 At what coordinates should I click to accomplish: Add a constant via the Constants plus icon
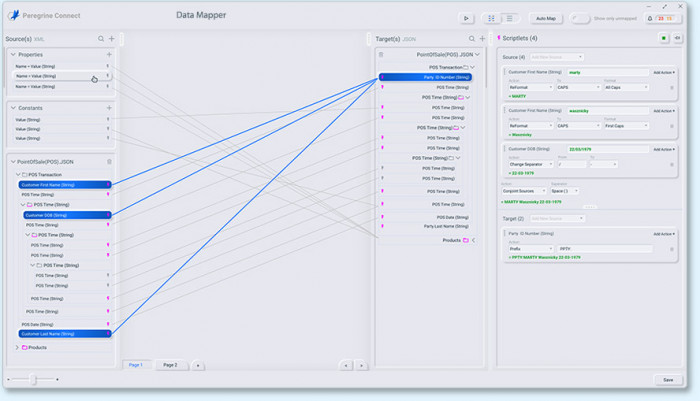pyautogui.click(x=109, y=108)
